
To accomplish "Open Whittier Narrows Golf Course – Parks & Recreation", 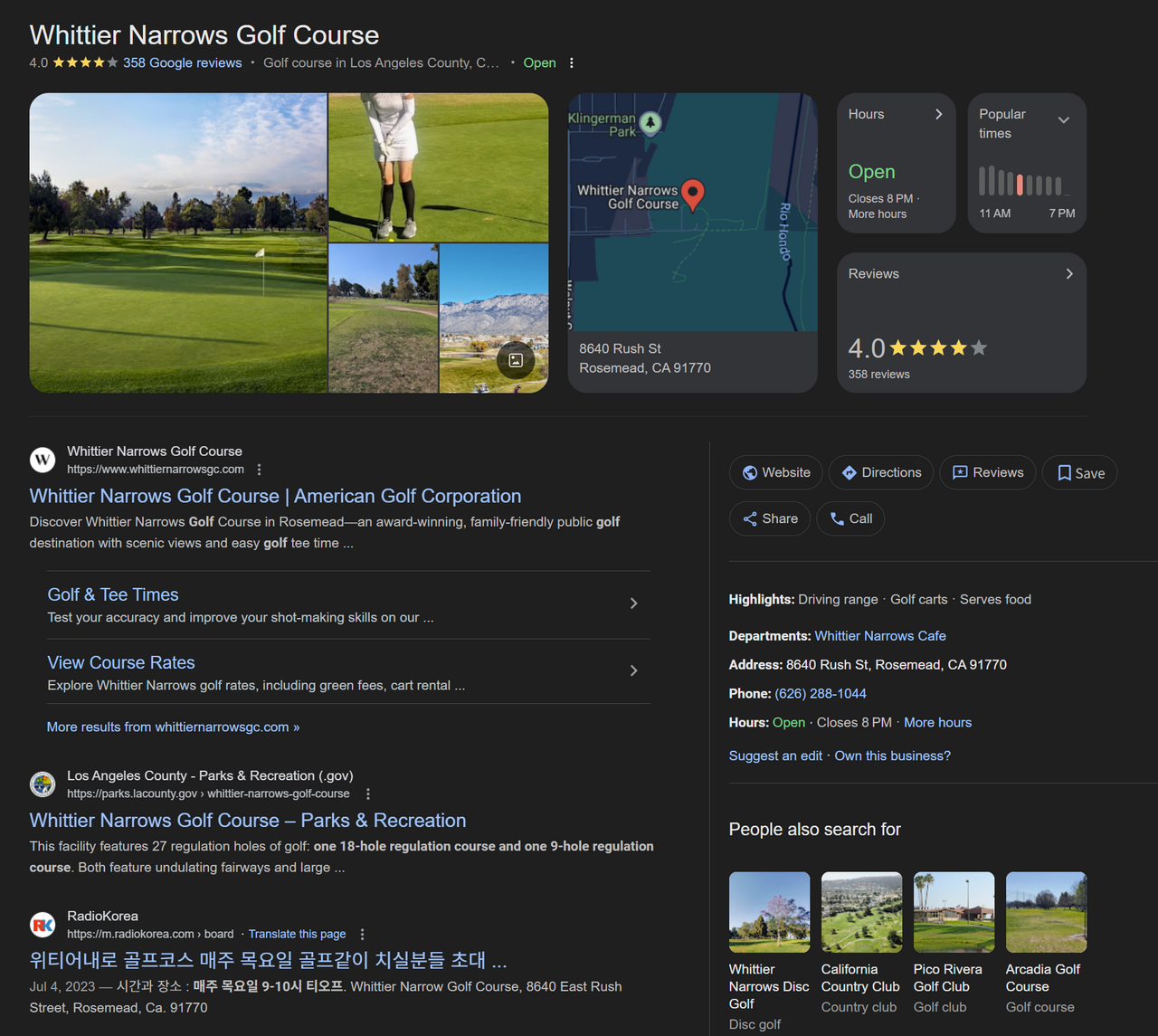I will 248,821.
